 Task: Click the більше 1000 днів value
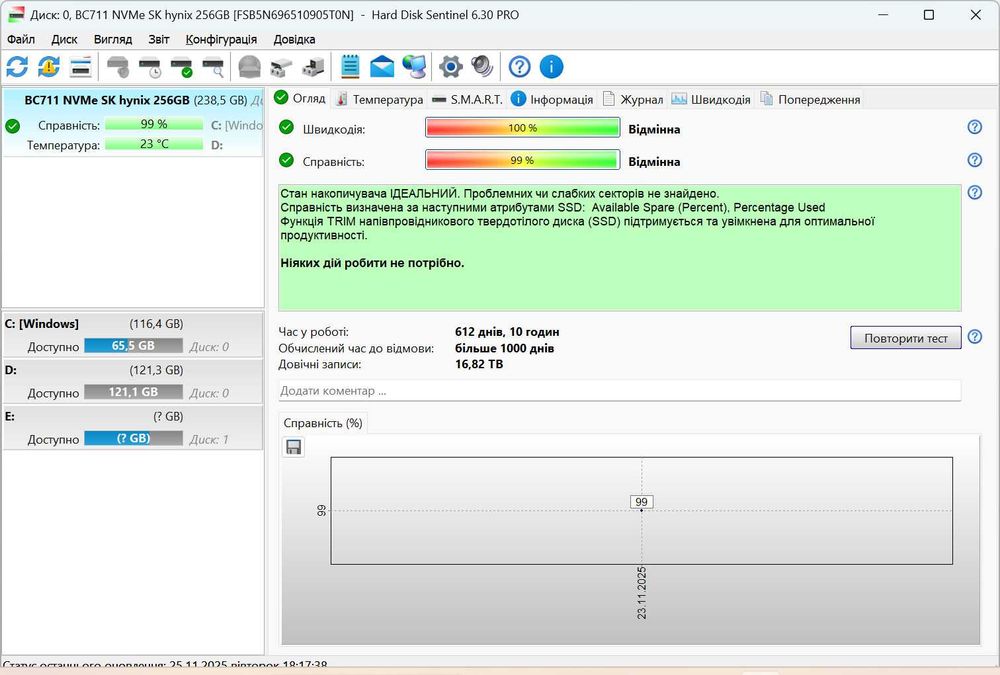[x=504, y=348]
